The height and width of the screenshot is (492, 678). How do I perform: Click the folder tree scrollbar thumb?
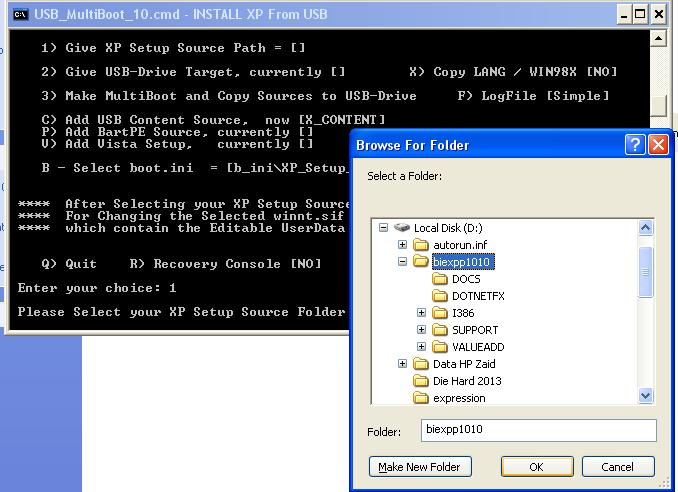point(646,272)
